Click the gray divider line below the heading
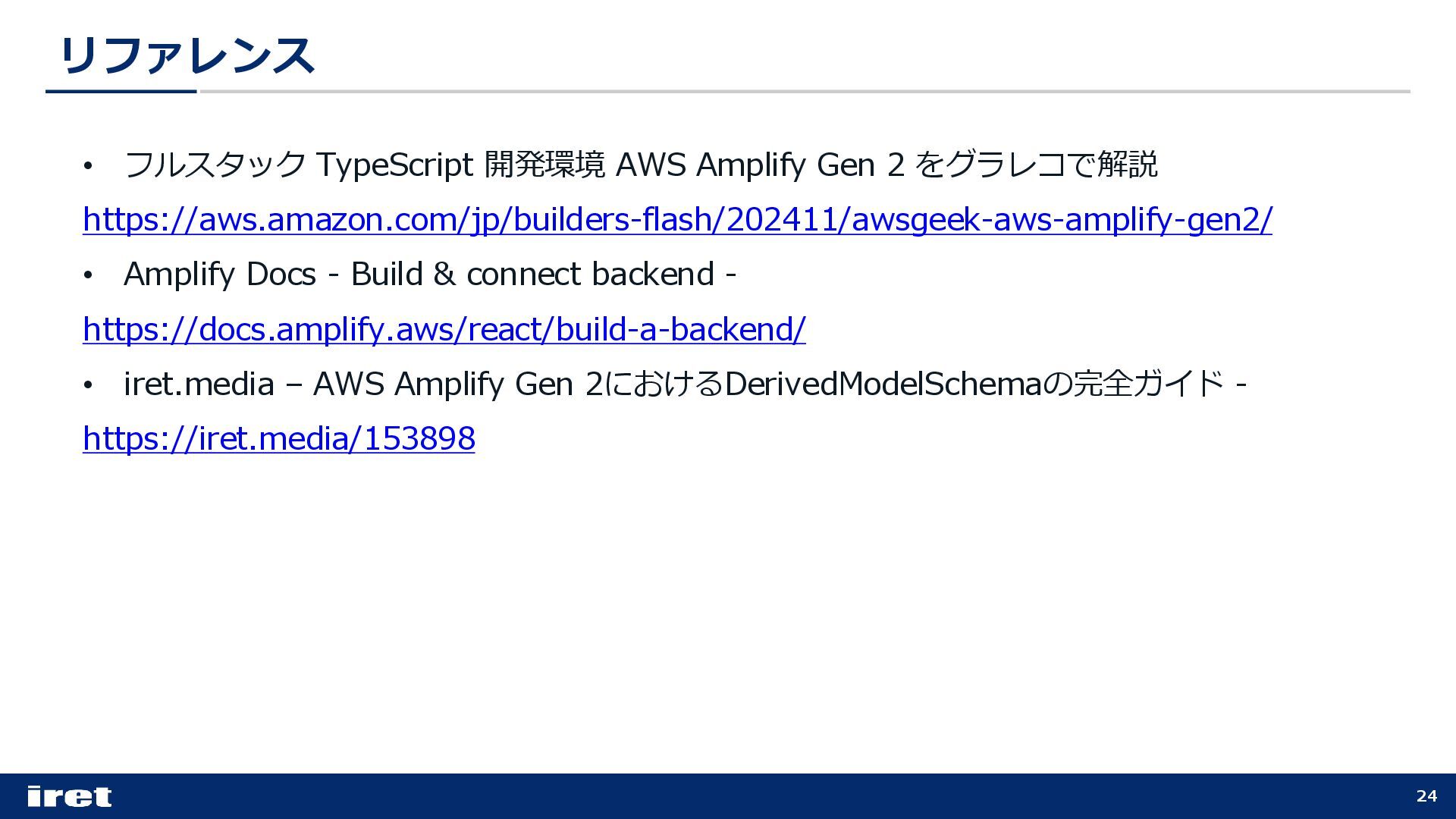Image resolution: width=1456 pixels, height=819 pixels. pos(804,92)
